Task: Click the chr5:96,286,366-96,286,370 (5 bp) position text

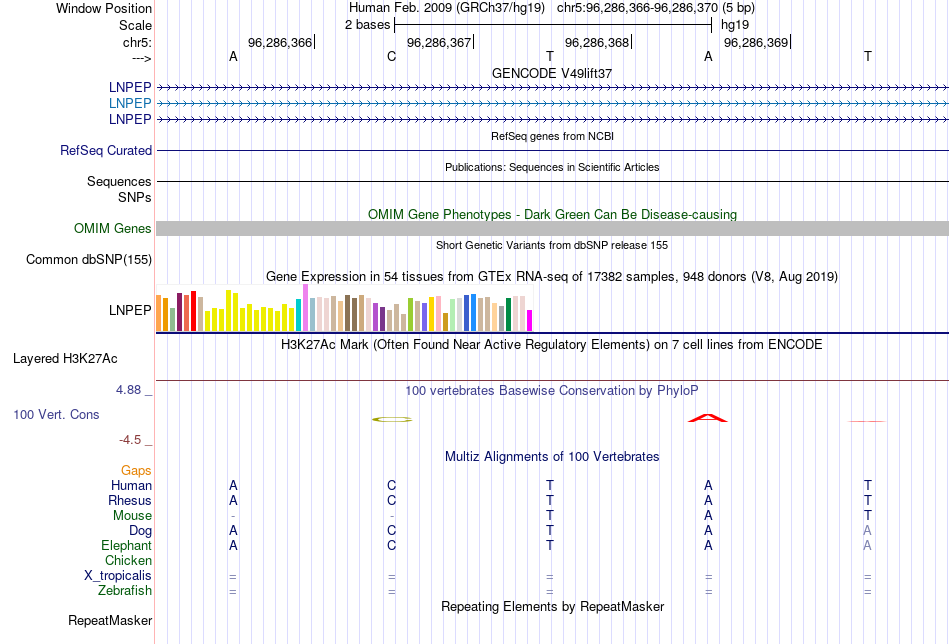Action: pos(656,8)
